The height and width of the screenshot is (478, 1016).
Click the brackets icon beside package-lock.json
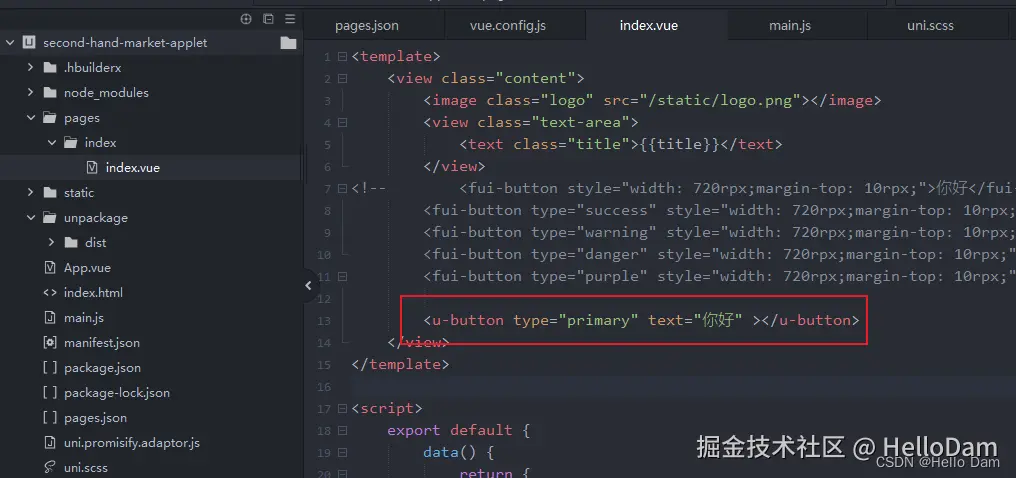click(50, 393)
